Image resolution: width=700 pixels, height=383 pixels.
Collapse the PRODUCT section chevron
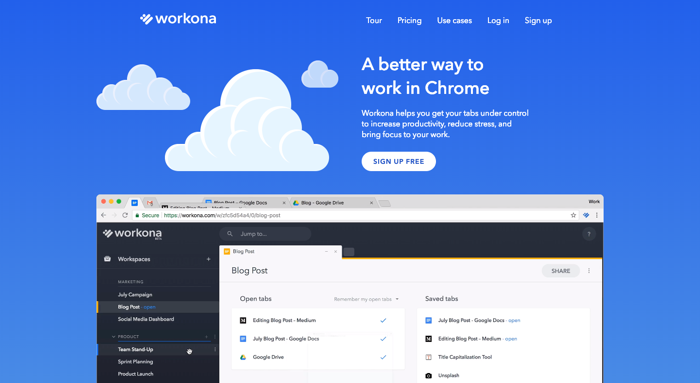[x=113, y=337]
